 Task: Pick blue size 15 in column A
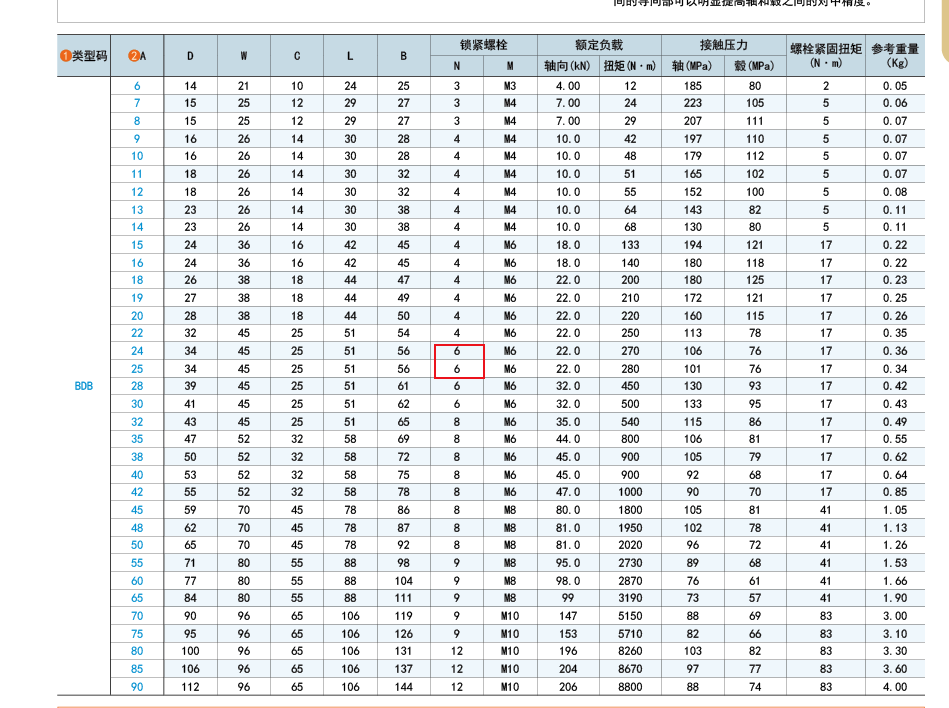(137, 245)
